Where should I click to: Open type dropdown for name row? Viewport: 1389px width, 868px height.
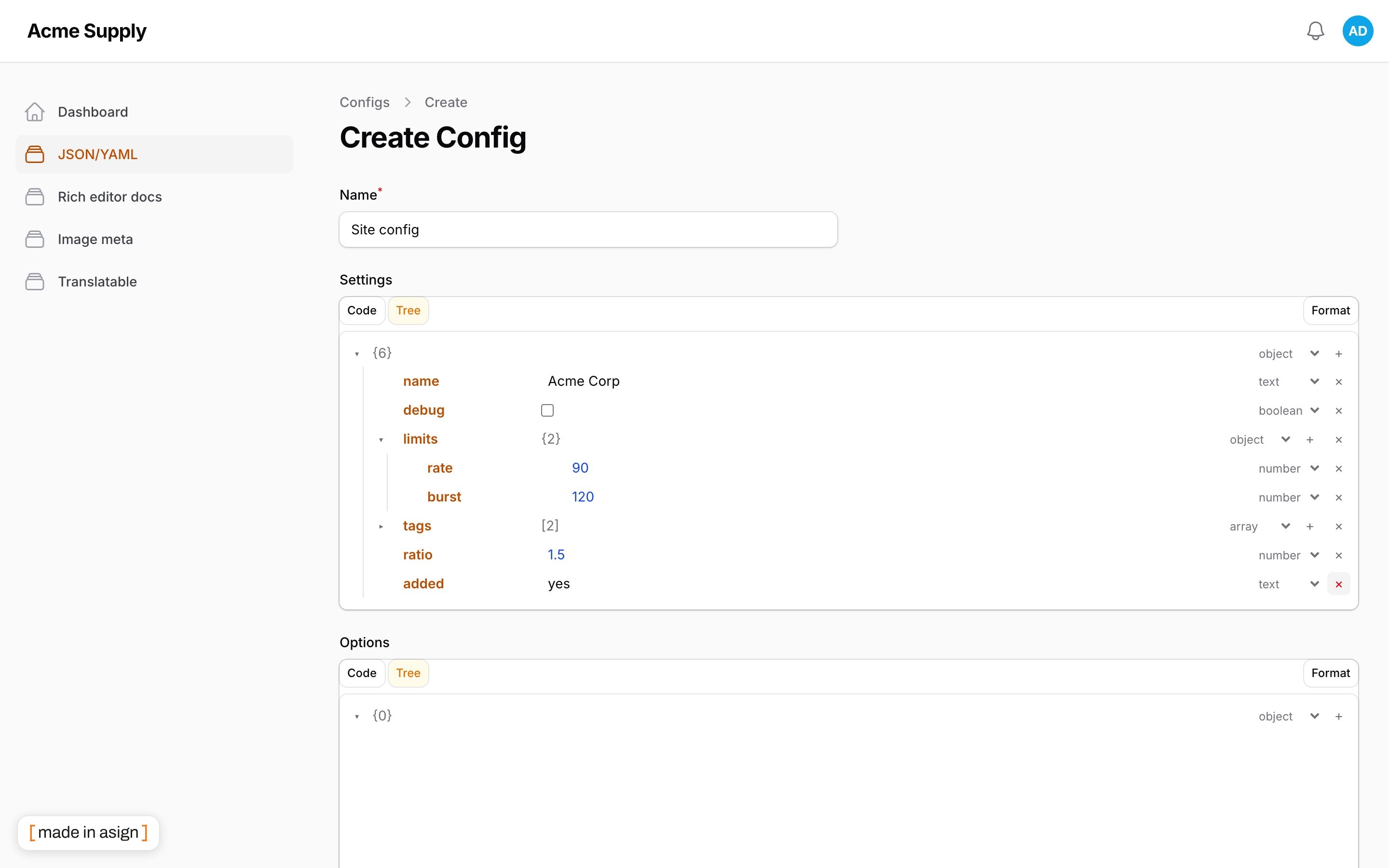1289,382
